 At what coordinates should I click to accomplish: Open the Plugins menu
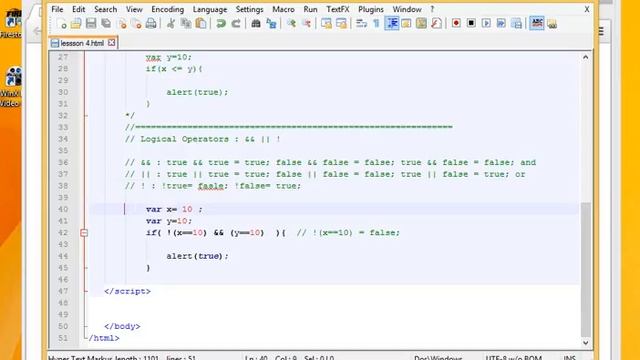click(371, 9)
